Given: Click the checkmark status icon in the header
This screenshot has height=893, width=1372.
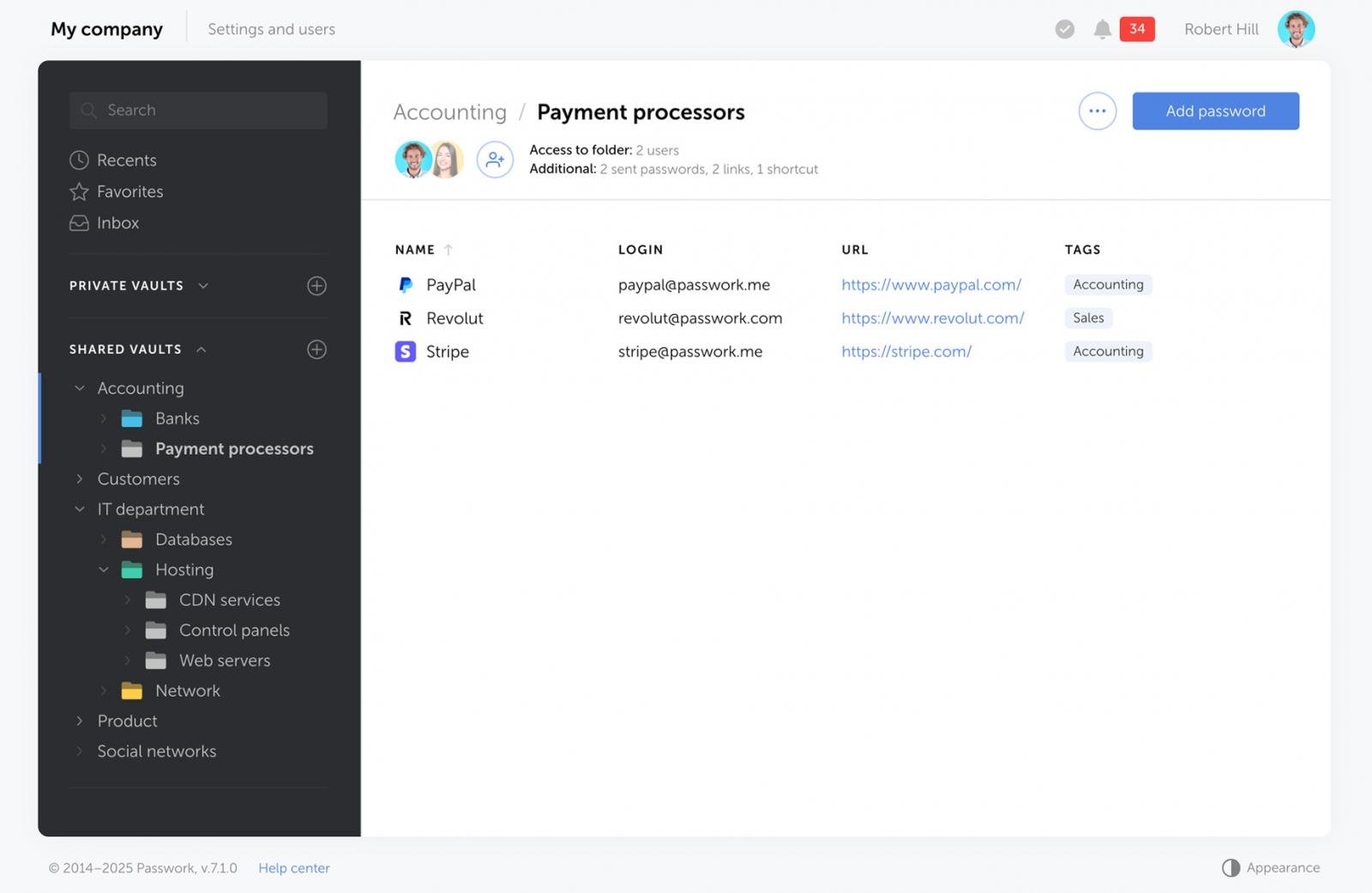Looking at the screenshot, I should pyautogui.click(x=1064, y=28).
